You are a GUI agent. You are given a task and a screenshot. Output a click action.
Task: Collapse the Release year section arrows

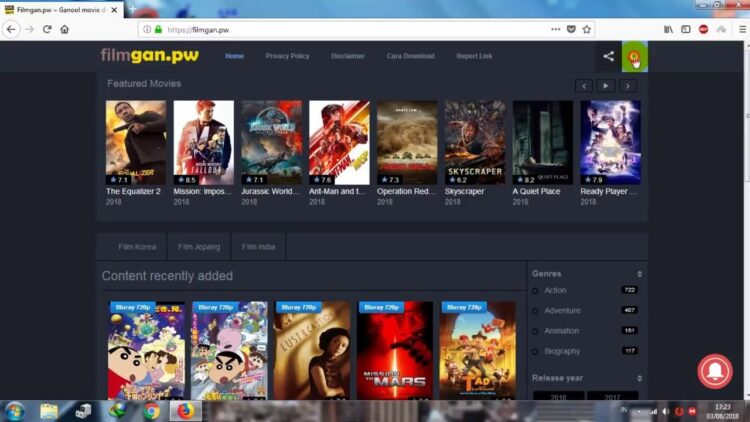[x=640, y=378]
